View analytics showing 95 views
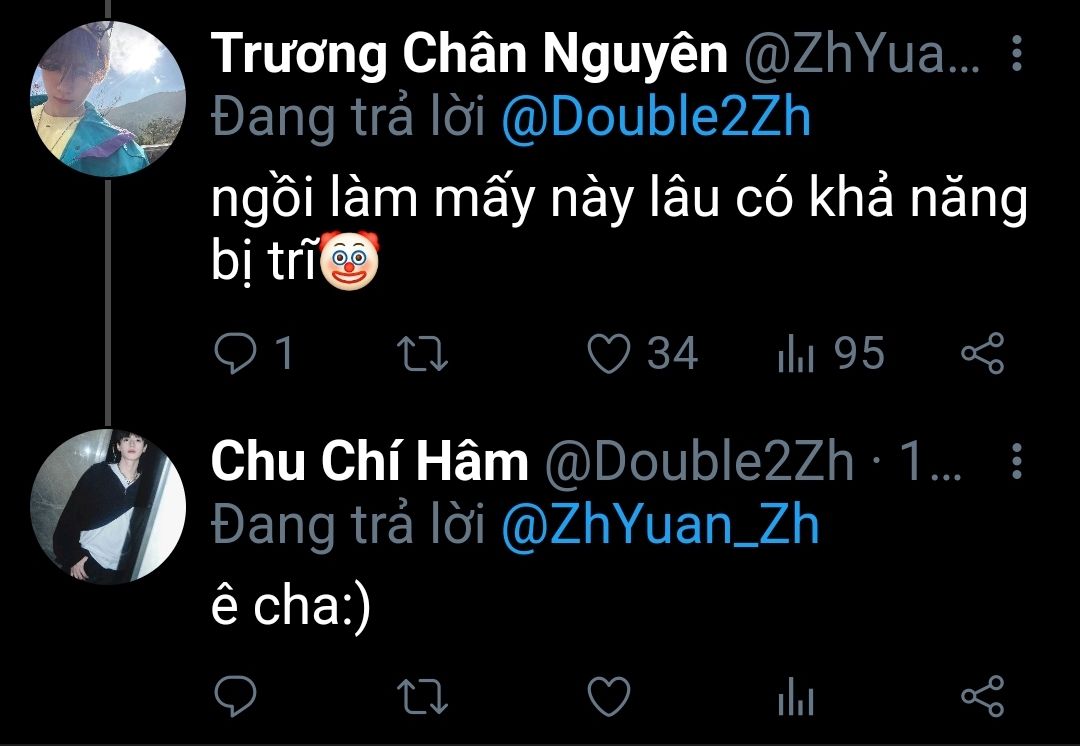 [796, 353]
